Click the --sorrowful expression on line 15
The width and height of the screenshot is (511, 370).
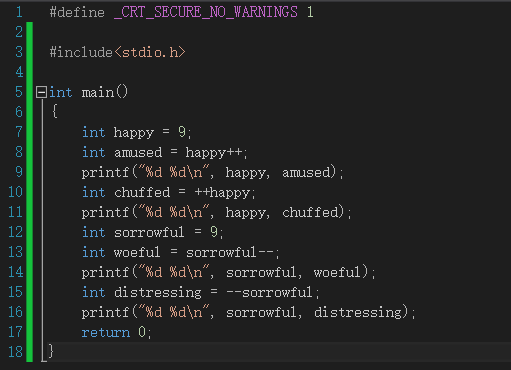[269, 292]
